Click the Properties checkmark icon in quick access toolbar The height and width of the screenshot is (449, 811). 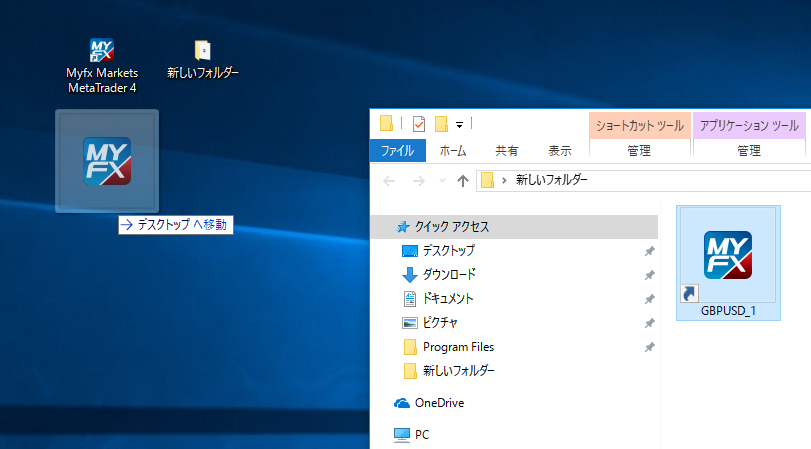pyautogui.click(x=419, y=124)
